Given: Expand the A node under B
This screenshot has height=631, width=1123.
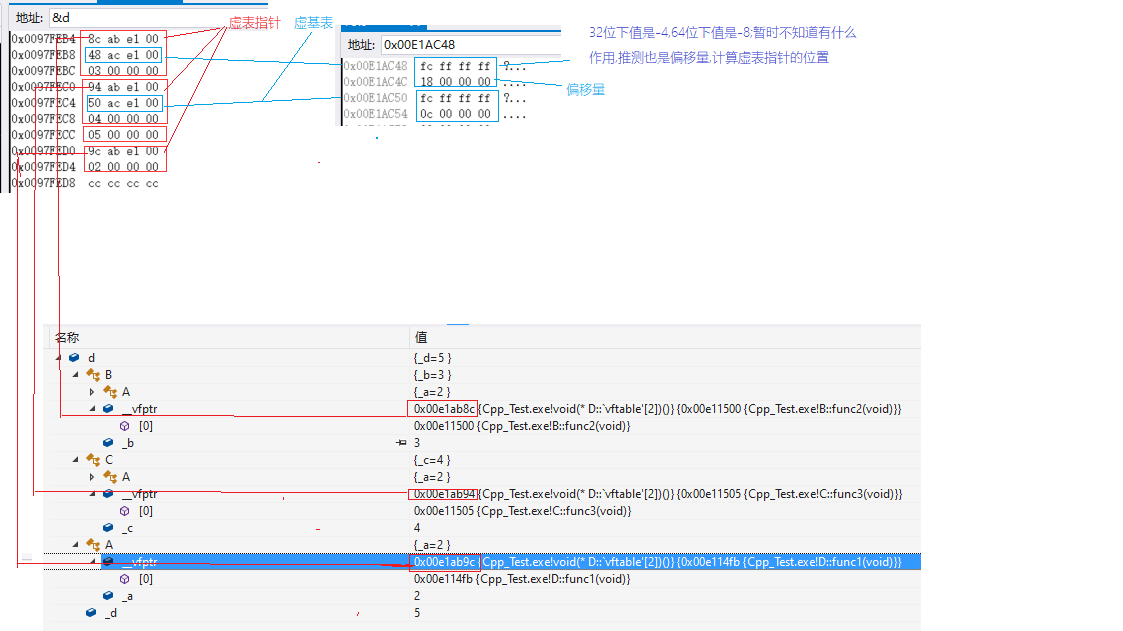Looking at the screenshot, I should [92, 392].
